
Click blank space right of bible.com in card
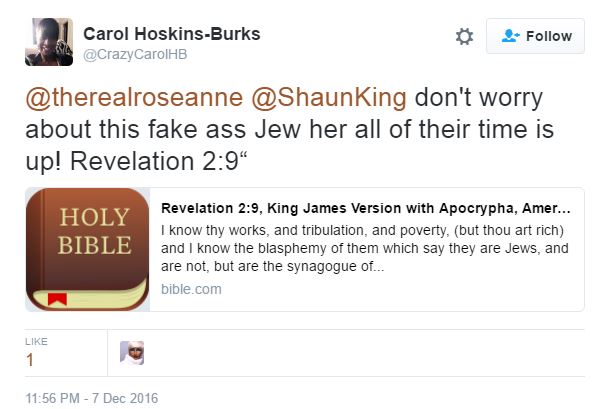(x=401, y=290)
